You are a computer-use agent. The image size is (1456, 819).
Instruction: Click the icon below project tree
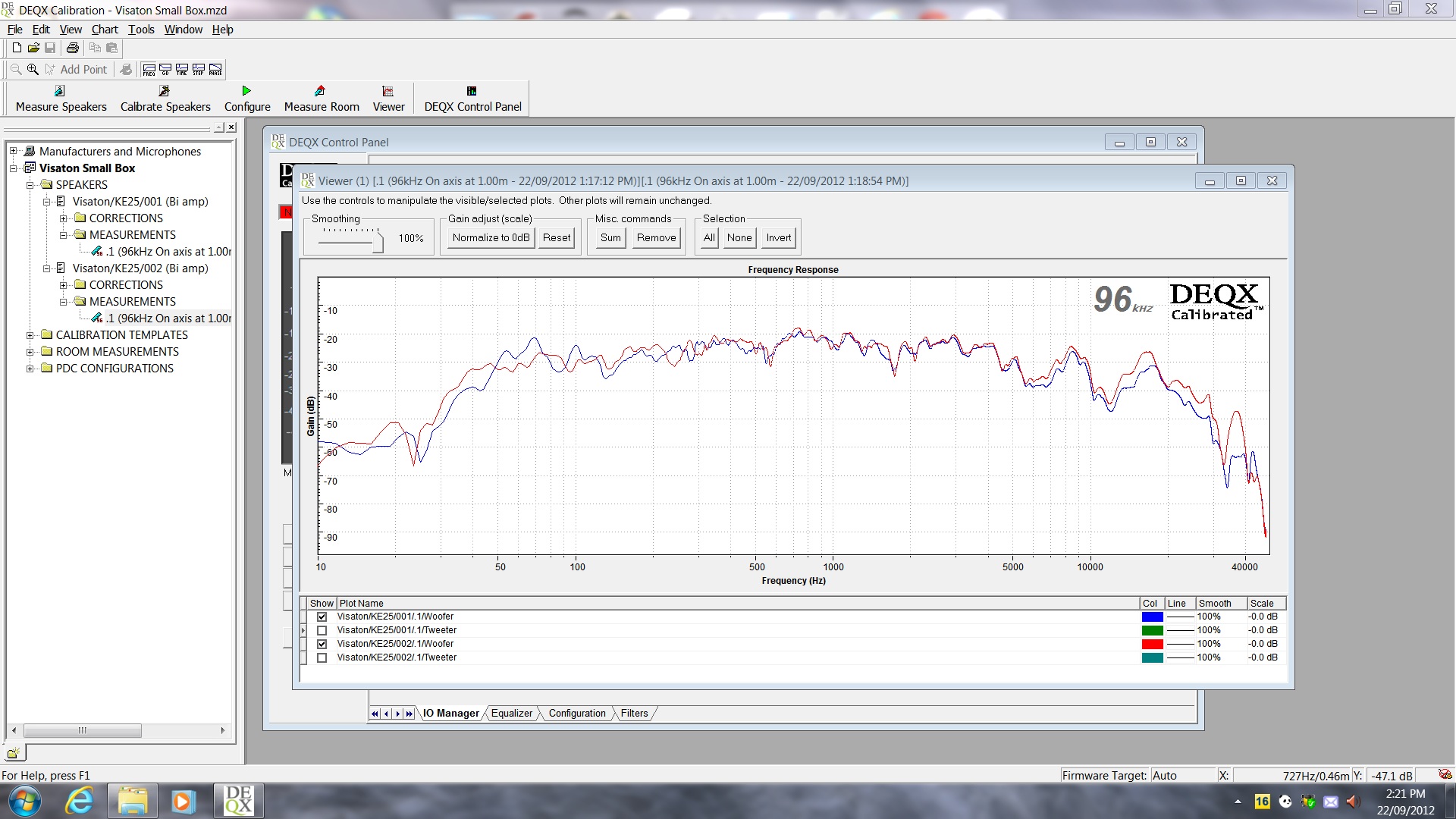coord(14,753)
